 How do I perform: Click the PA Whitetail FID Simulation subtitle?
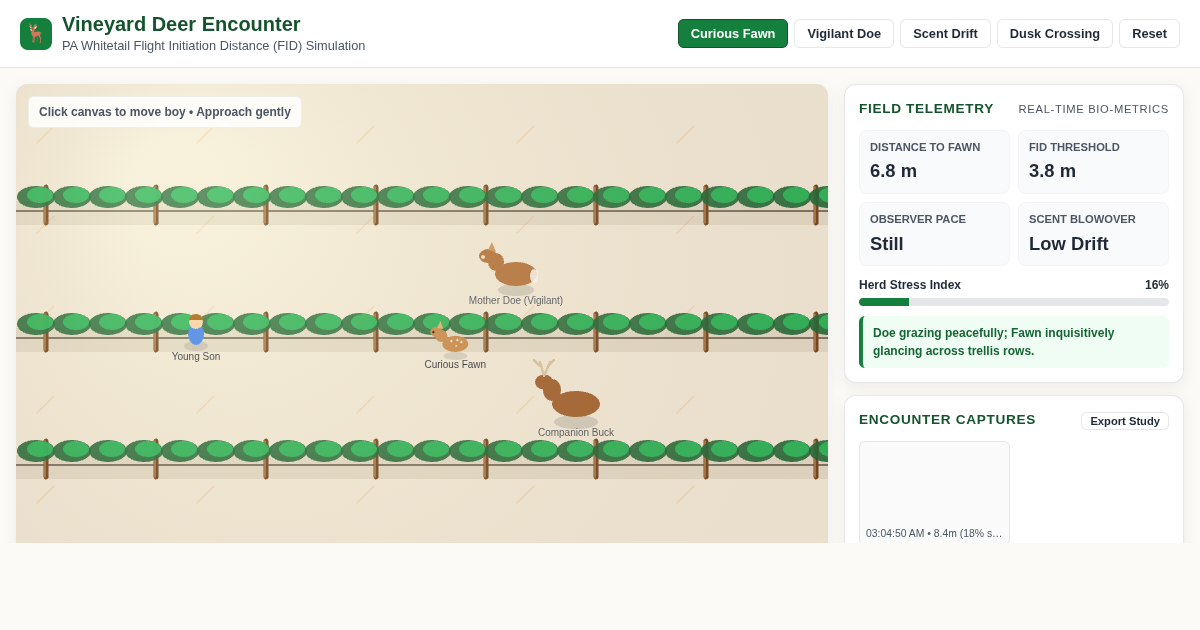click(x=214, y=46)
